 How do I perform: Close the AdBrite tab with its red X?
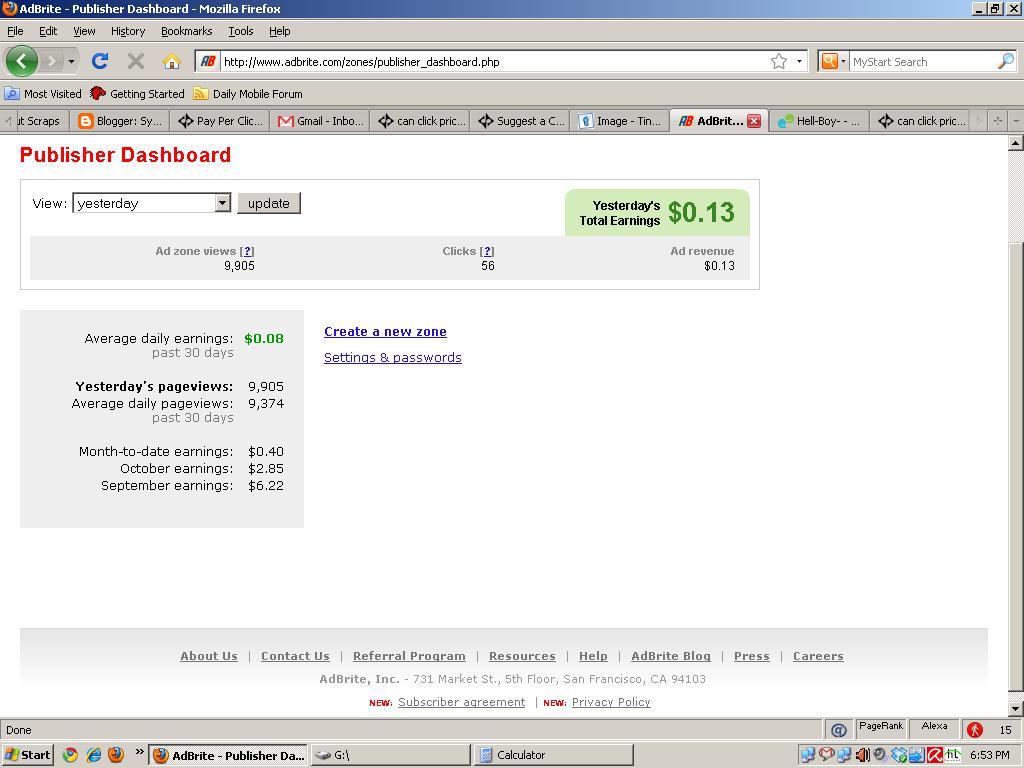[x=754, y=121]
